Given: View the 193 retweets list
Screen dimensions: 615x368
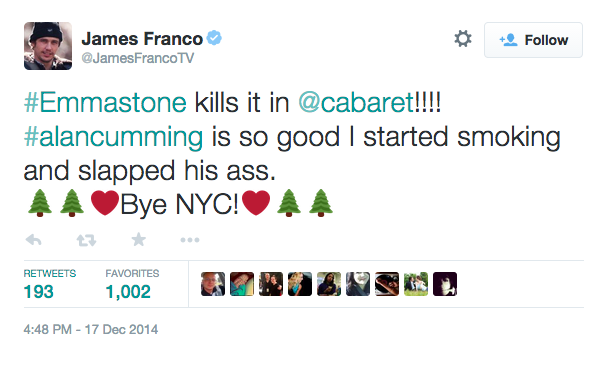Looking at the screenshot, I should [x=50, y=284].
